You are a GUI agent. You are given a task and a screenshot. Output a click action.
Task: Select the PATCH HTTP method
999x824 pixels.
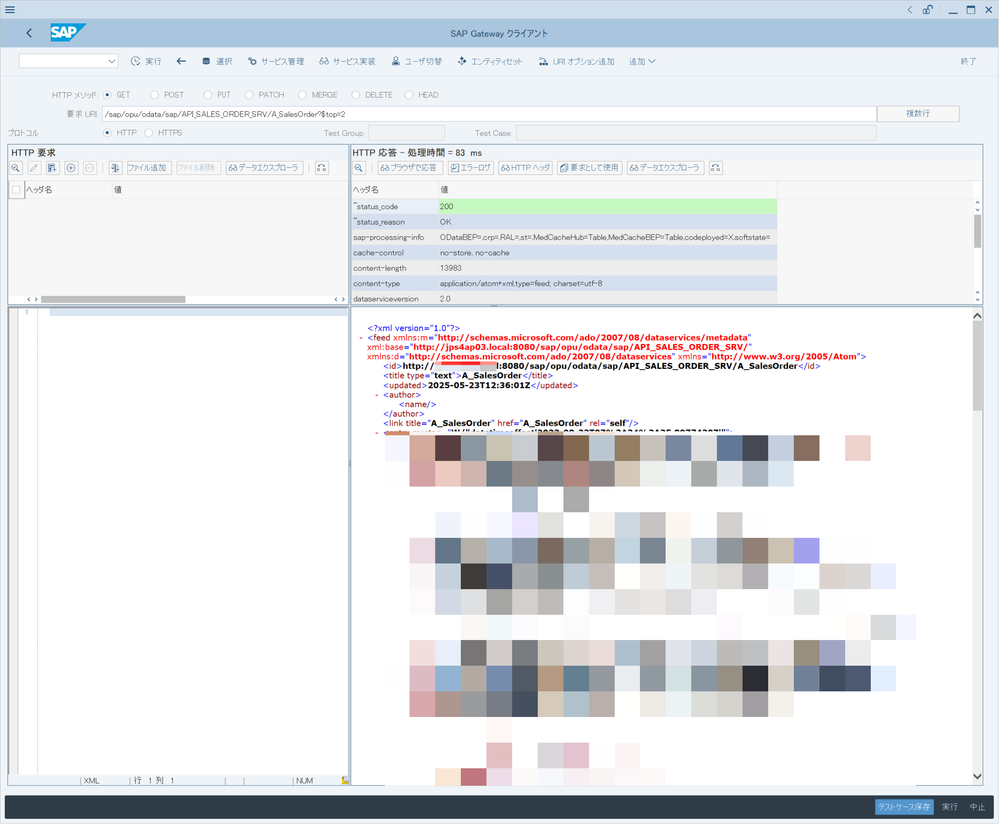coord(249,95)
